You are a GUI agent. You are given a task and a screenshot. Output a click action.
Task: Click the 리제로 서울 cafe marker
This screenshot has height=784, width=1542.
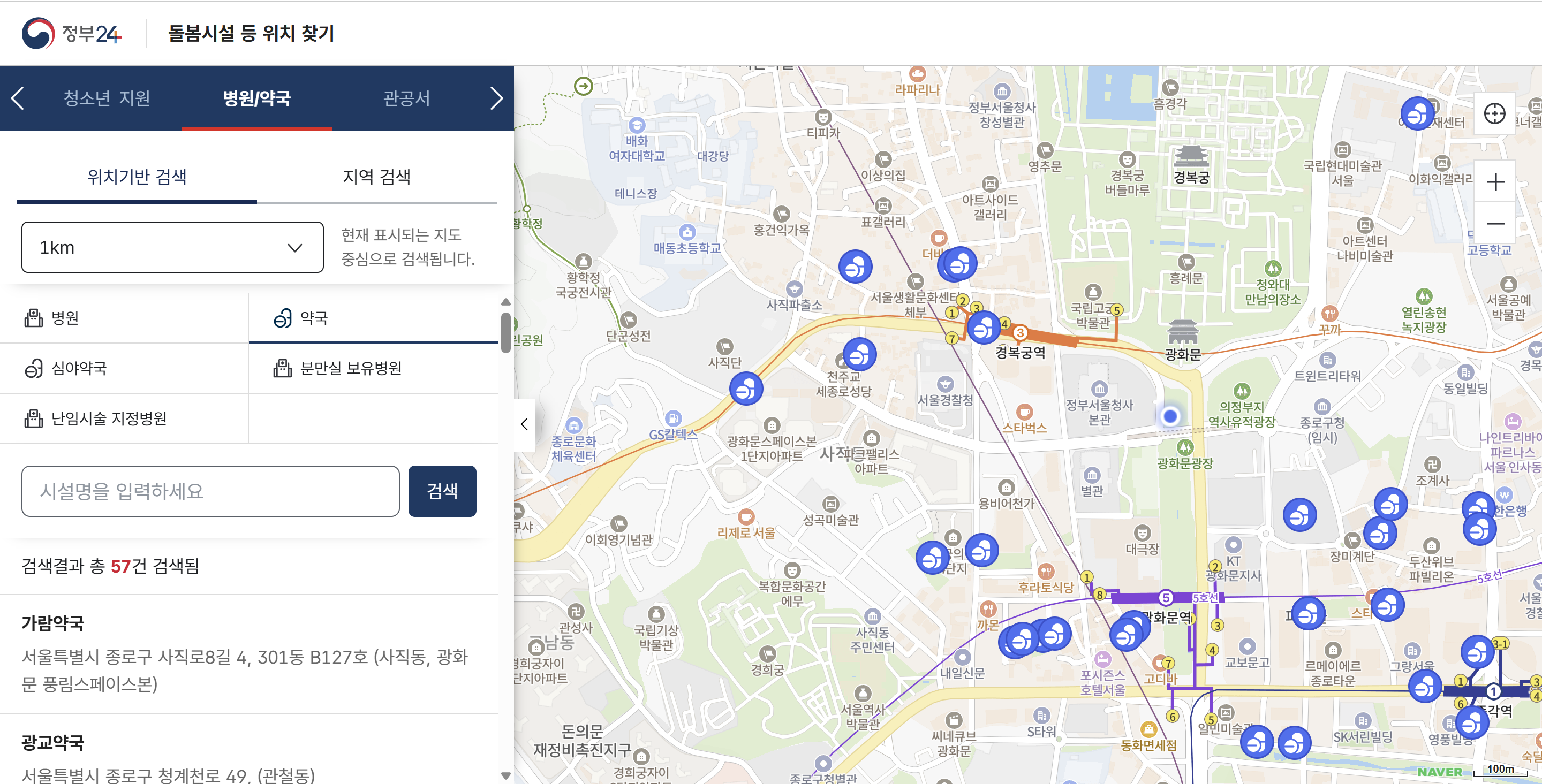(746, 516)
